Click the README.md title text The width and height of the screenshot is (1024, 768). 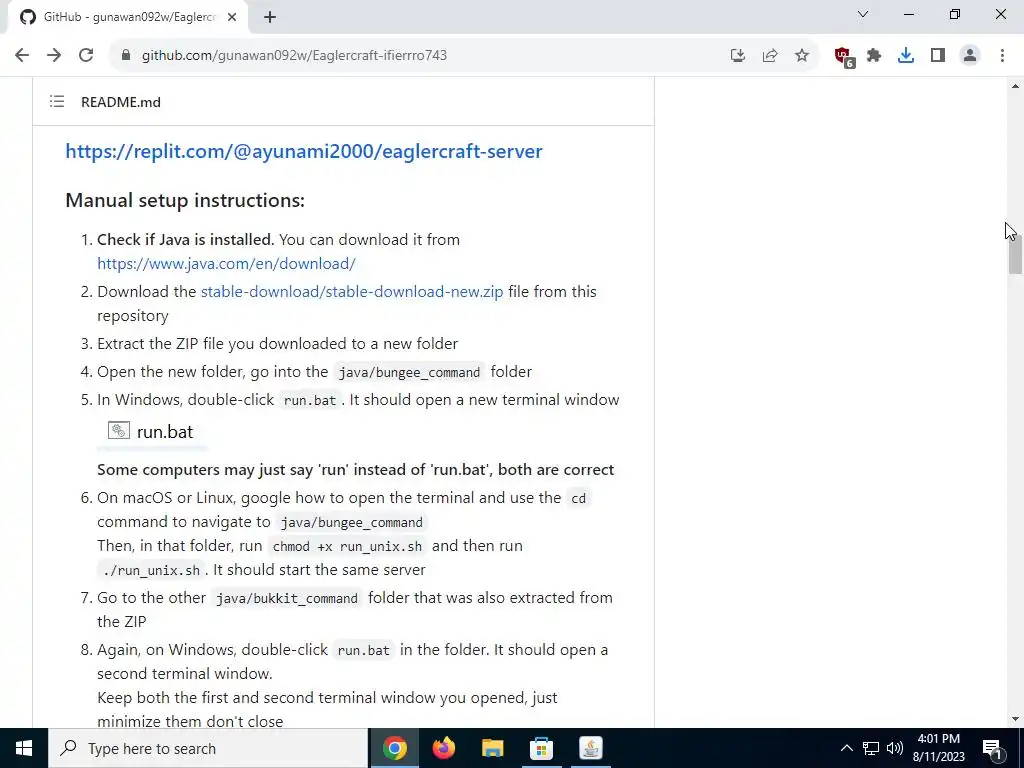121,102
